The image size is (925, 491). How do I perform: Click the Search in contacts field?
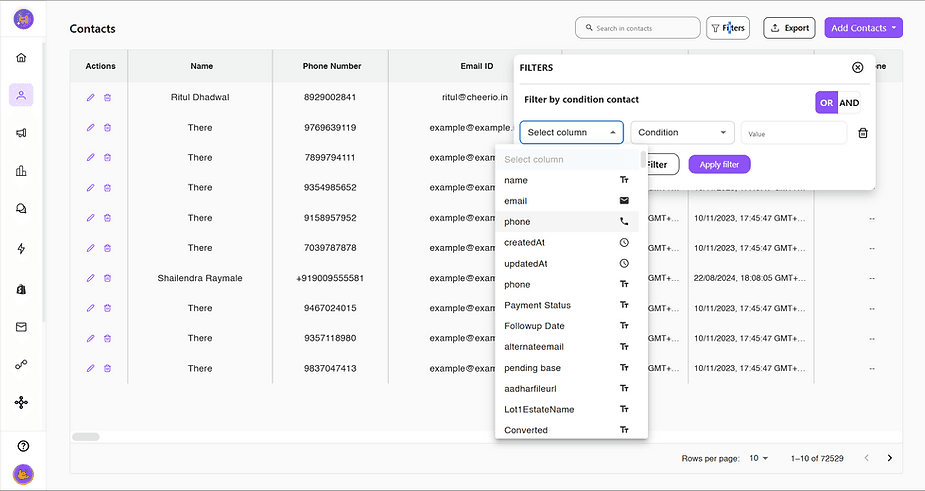coord(638,28)
